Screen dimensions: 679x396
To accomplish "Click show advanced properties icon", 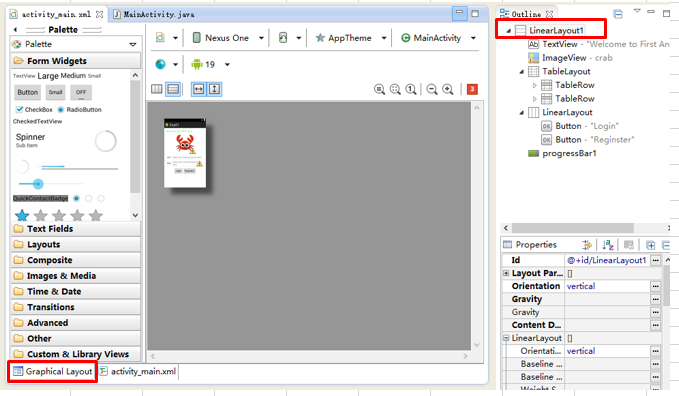I will (x=587, y=245).
